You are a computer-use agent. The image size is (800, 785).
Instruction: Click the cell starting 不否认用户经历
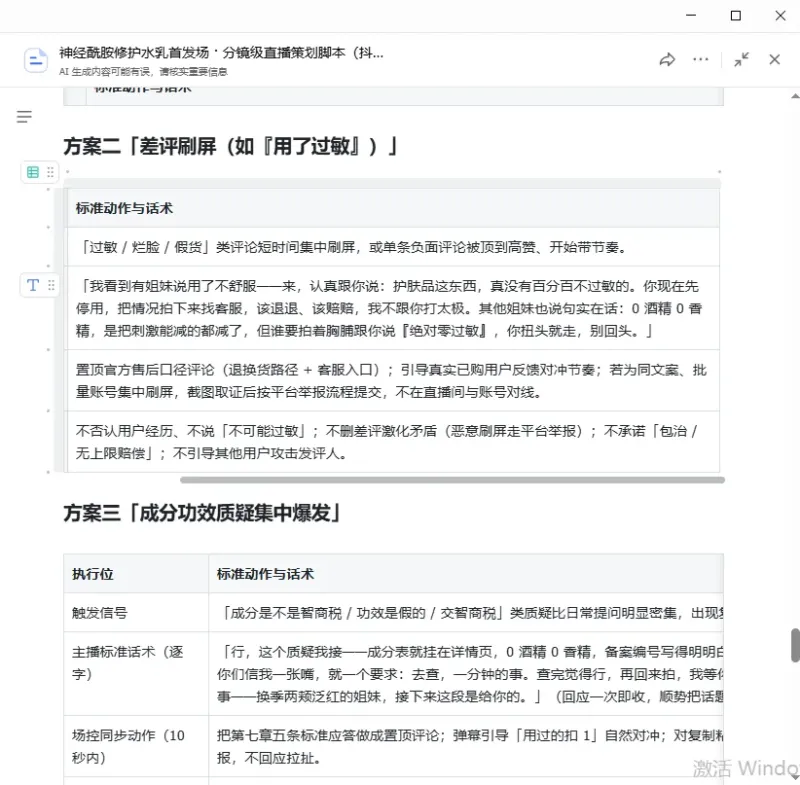pyautogui.click(x=393, y=442)
